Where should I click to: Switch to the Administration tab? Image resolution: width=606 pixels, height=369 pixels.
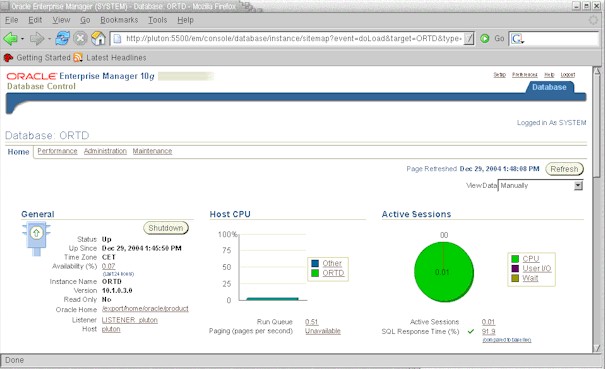(105, 151)
